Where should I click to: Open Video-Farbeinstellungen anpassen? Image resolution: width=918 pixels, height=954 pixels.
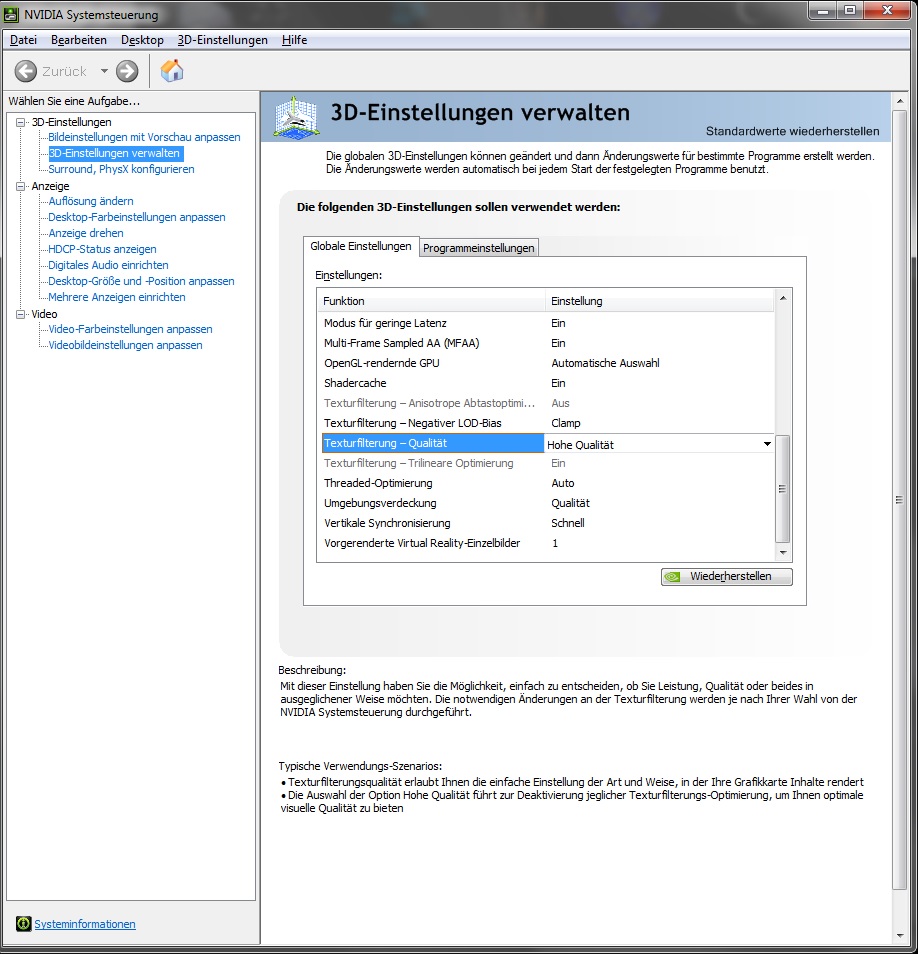(130, 329)
